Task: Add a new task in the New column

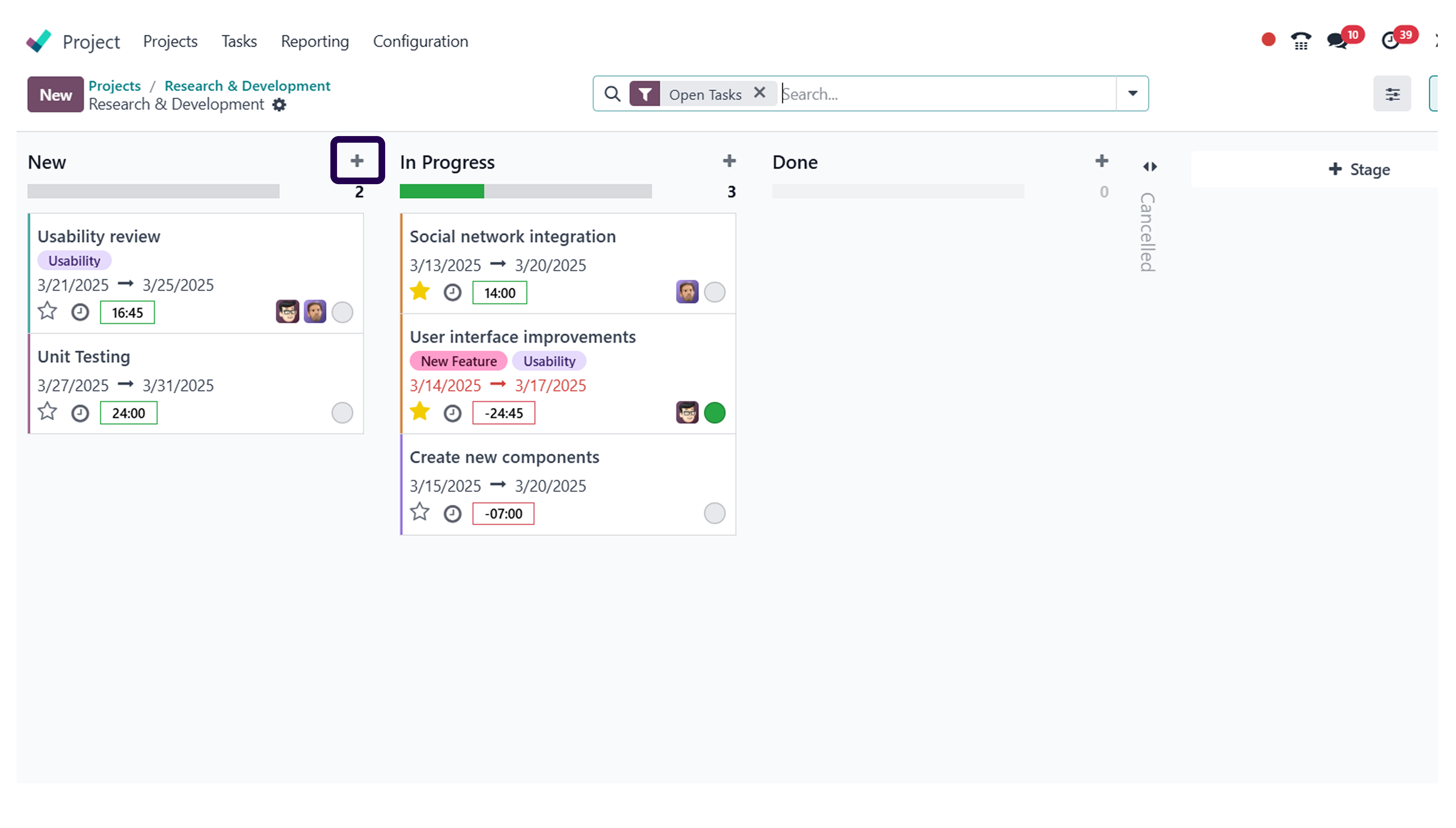Action: coord(357,161)
